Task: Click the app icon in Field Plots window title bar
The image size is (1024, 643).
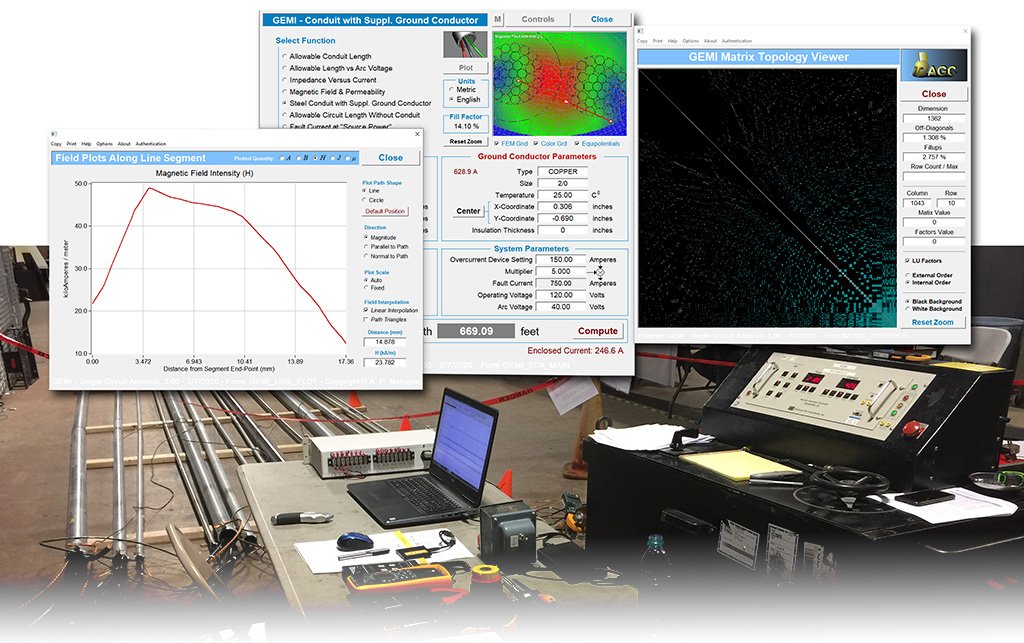Action: point(55,134)
